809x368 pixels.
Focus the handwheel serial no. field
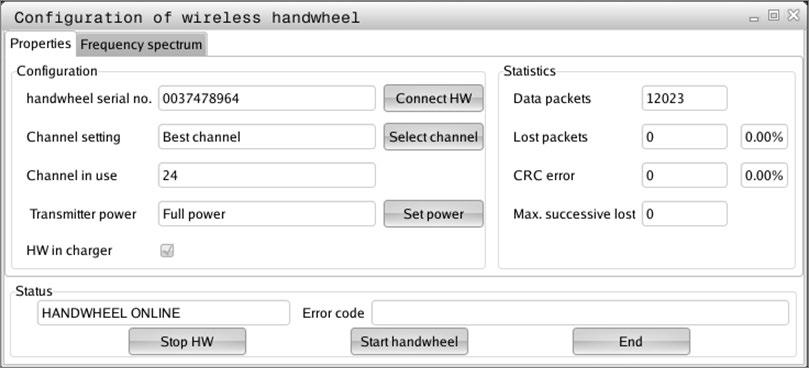(267, 98)
